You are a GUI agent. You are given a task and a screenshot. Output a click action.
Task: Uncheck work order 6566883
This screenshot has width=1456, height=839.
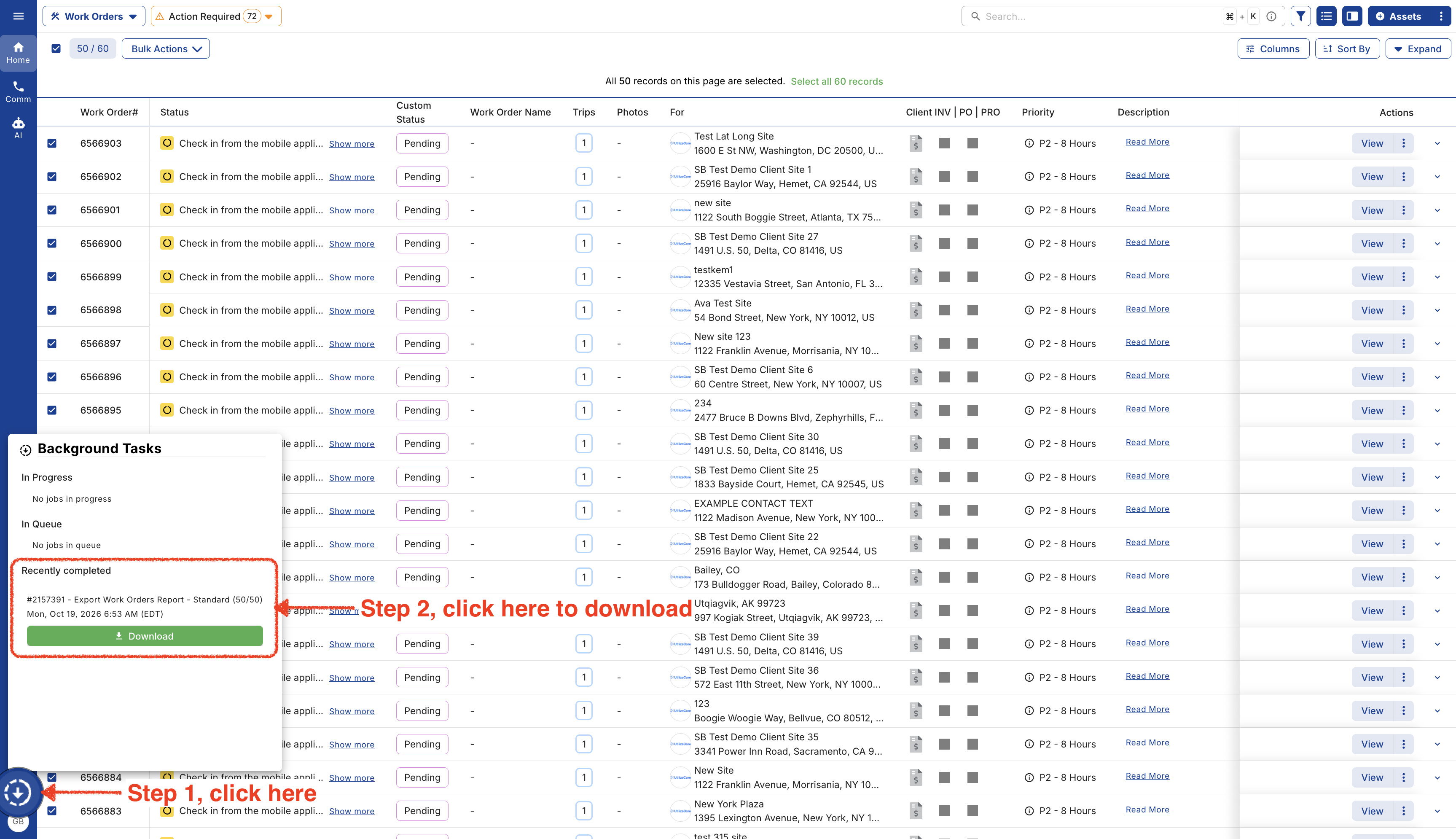tap(52, 811)
